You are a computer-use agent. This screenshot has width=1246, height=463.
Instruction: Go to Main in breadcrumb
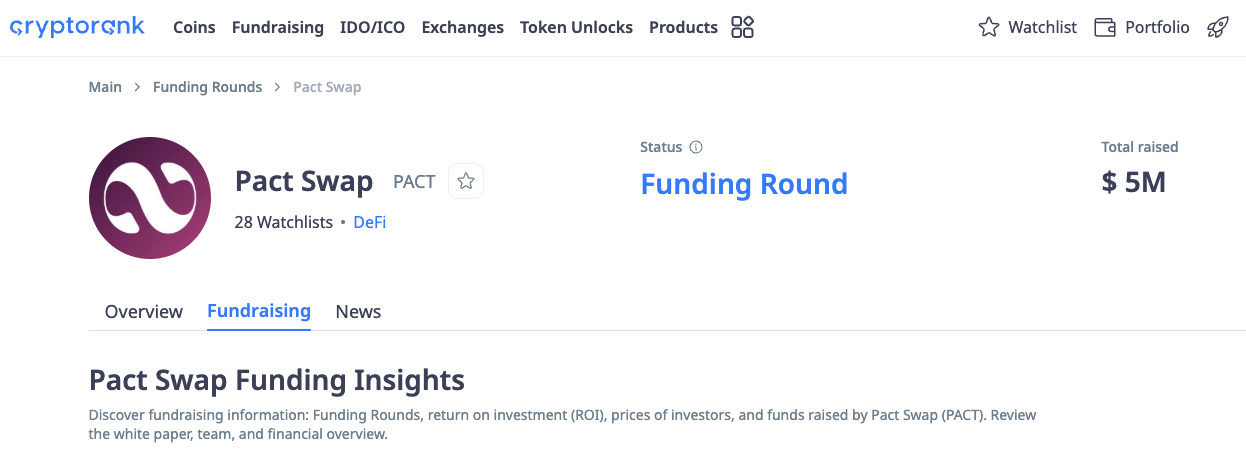pyautogui.click(x=105, y=87)
